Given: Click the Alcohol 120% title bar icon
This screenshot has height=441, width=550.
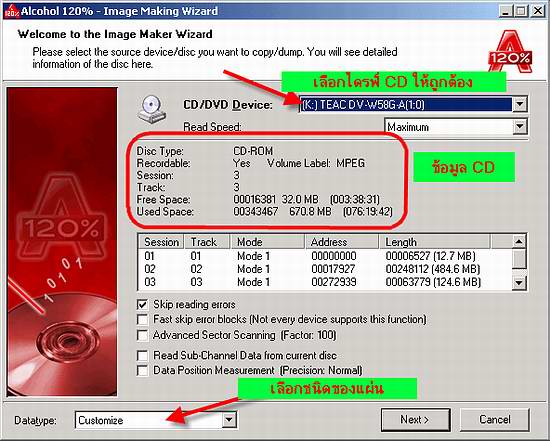Looking at the screenshot, I should pos(11,11).
